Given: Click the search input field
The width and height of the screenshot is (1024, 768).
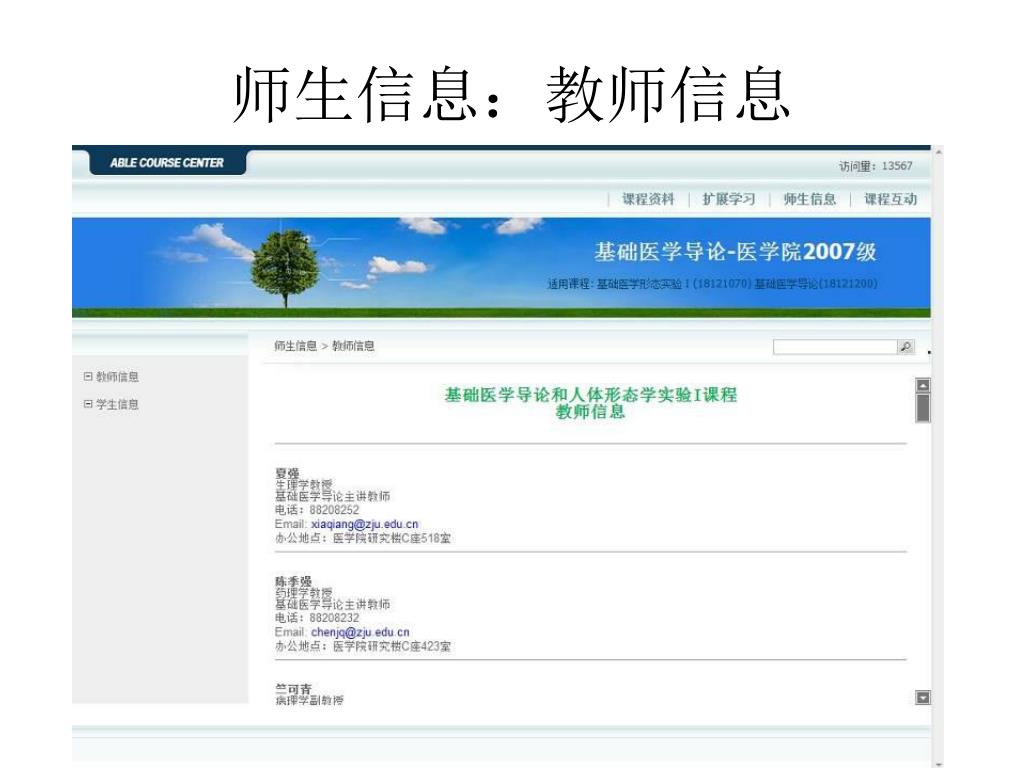Looking at the screenshot, I should tap(835, 347).
